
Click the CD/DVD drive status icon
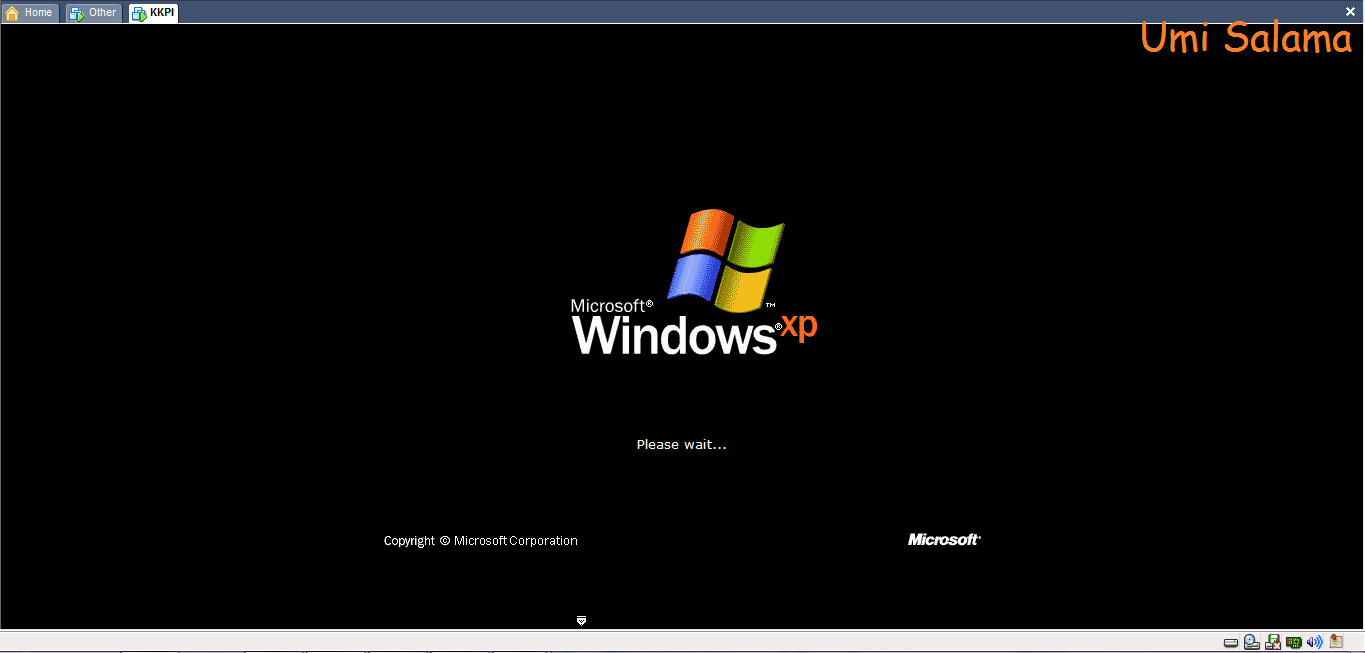pyautogui.click(x=1252, y=642)
